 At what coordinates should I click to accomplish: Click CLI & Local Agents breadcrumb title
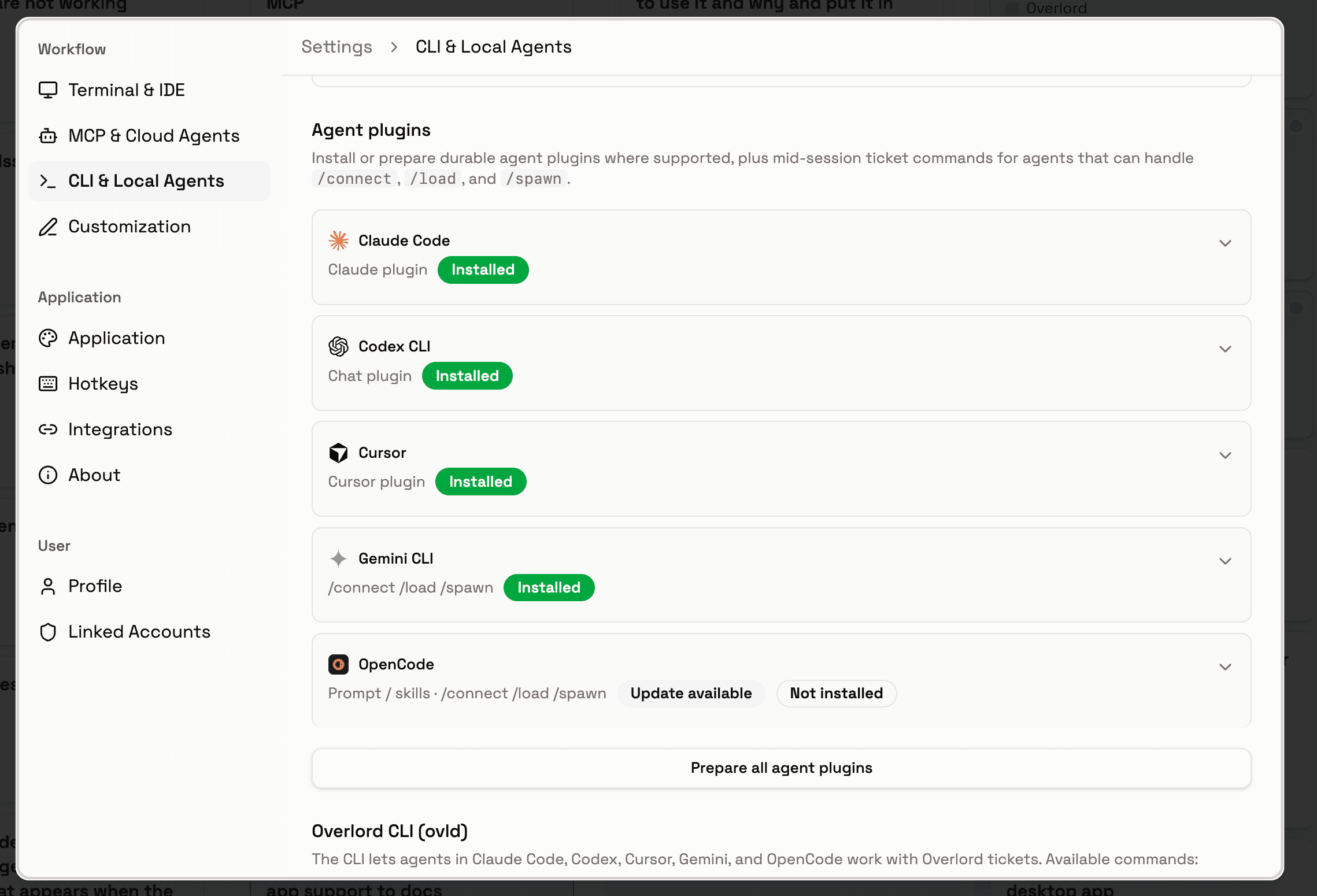click(x=493, y=47)
